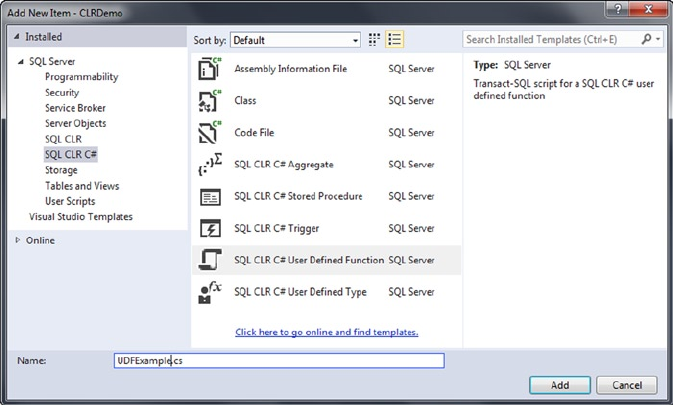The height and width of the screenshot is (405, 673).
Task: Click the search magnifier icon
Action: 646,40
